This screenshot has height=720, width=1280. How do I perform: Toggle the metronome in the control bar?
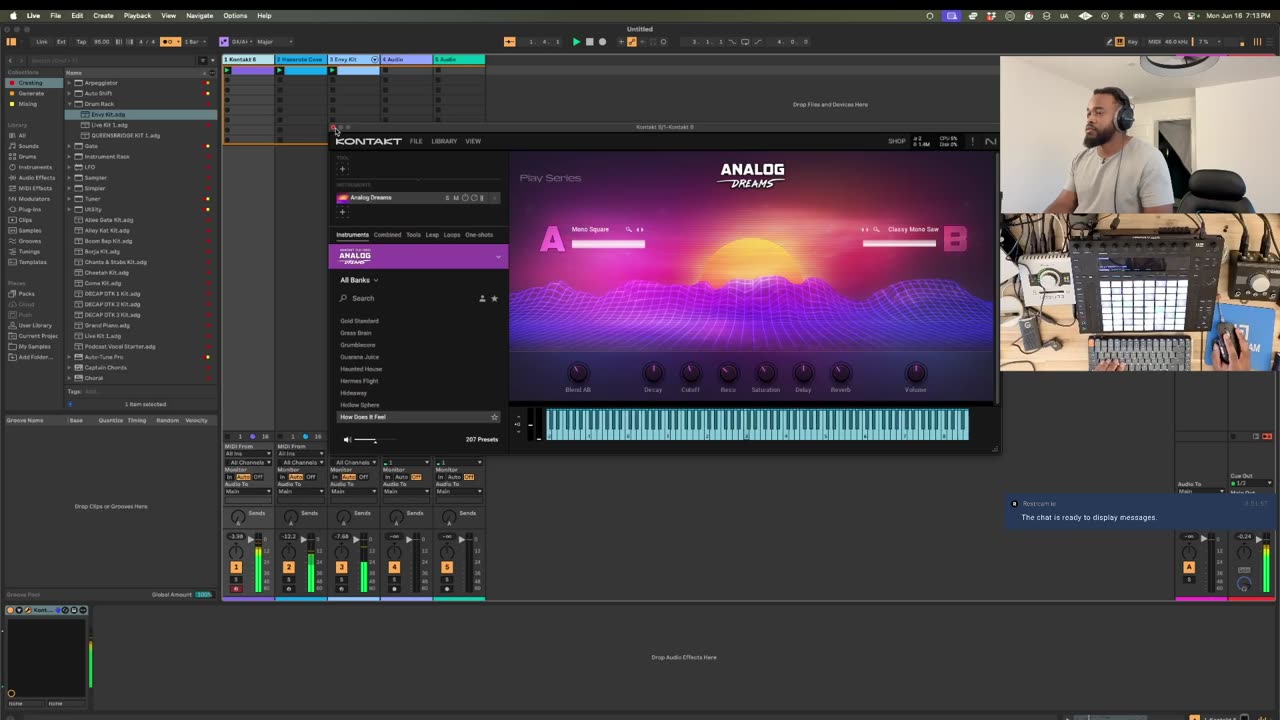click(170, 42)
